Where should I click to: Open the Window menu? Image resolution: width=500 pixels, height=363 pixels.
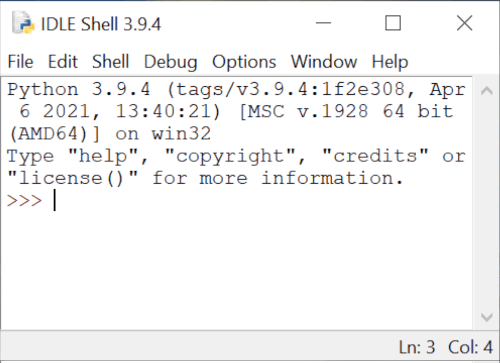click(324, 62)
